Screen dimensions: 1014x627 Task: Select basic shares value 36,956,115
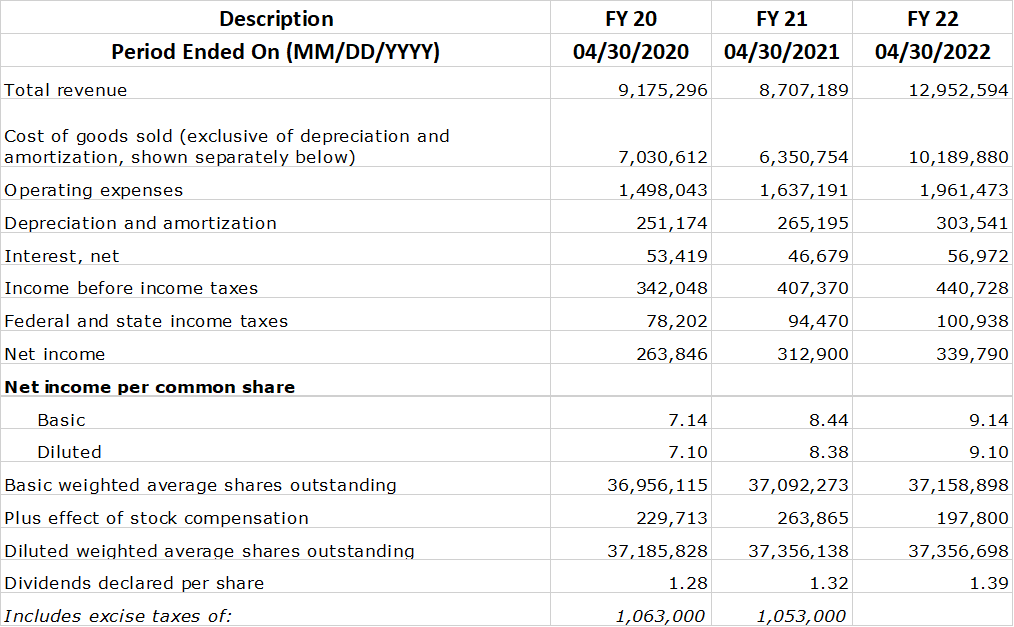tap(658, 485)
